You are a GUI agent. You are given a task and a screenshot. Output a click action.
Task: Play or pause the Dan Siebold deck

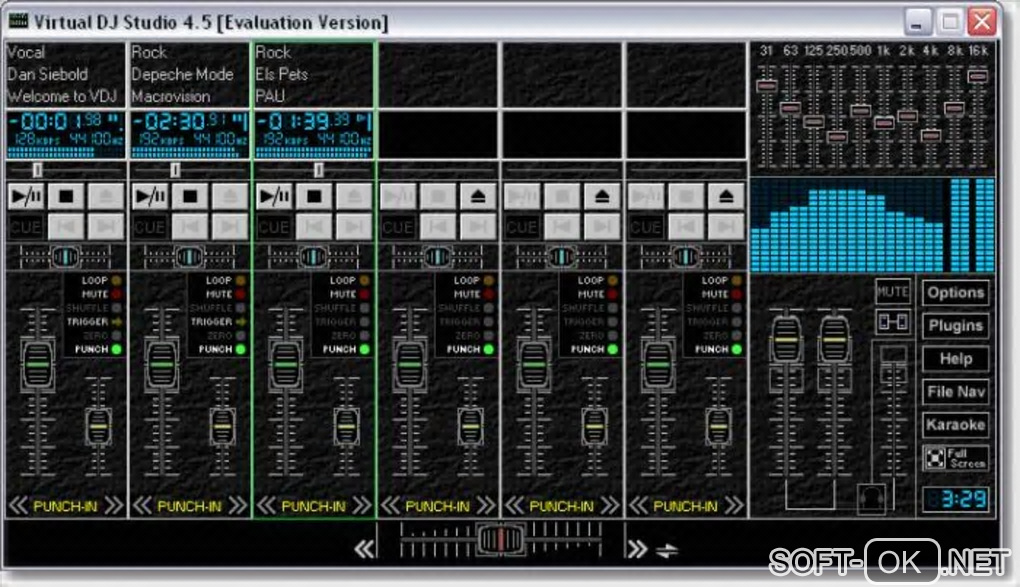click(x=26, y=196)
